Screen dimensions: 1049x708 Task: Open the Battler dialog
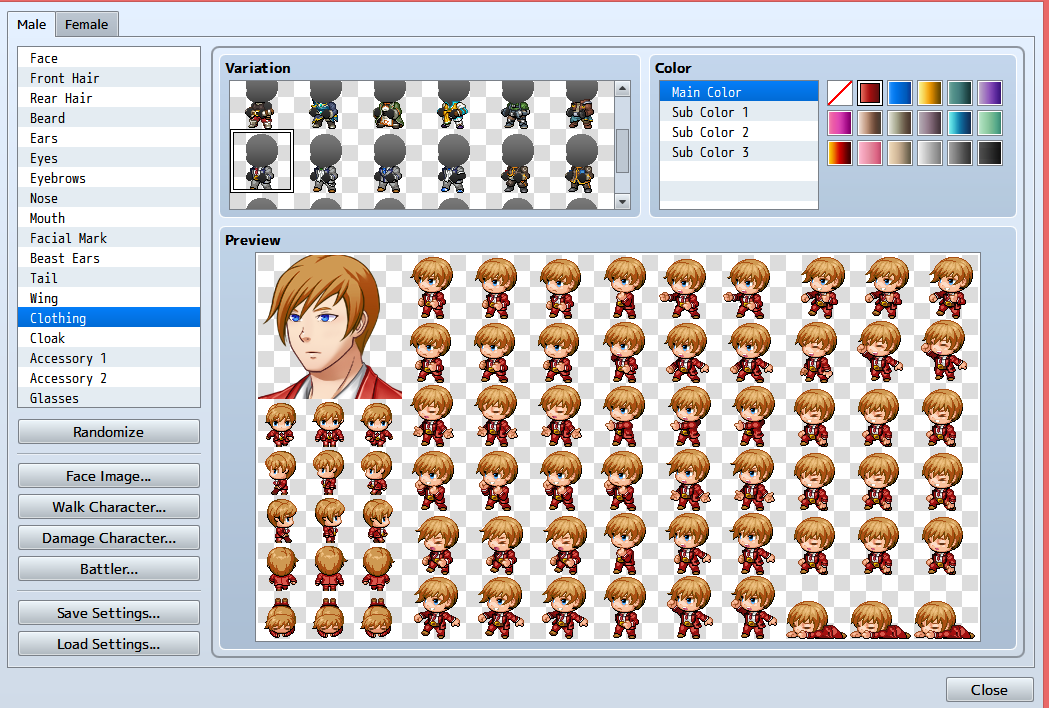point(108,567)
